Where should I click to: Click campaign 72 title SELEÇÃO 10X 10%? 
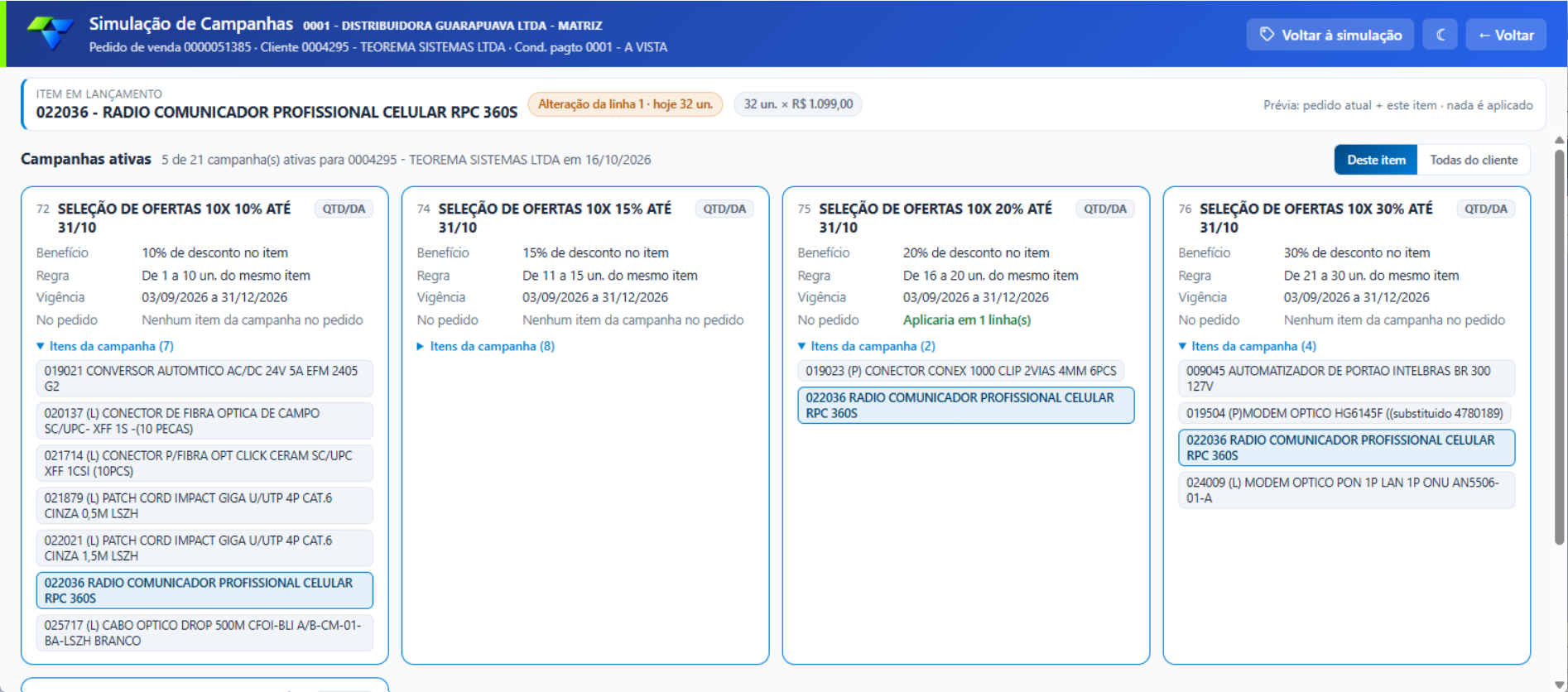coord(174,218)
